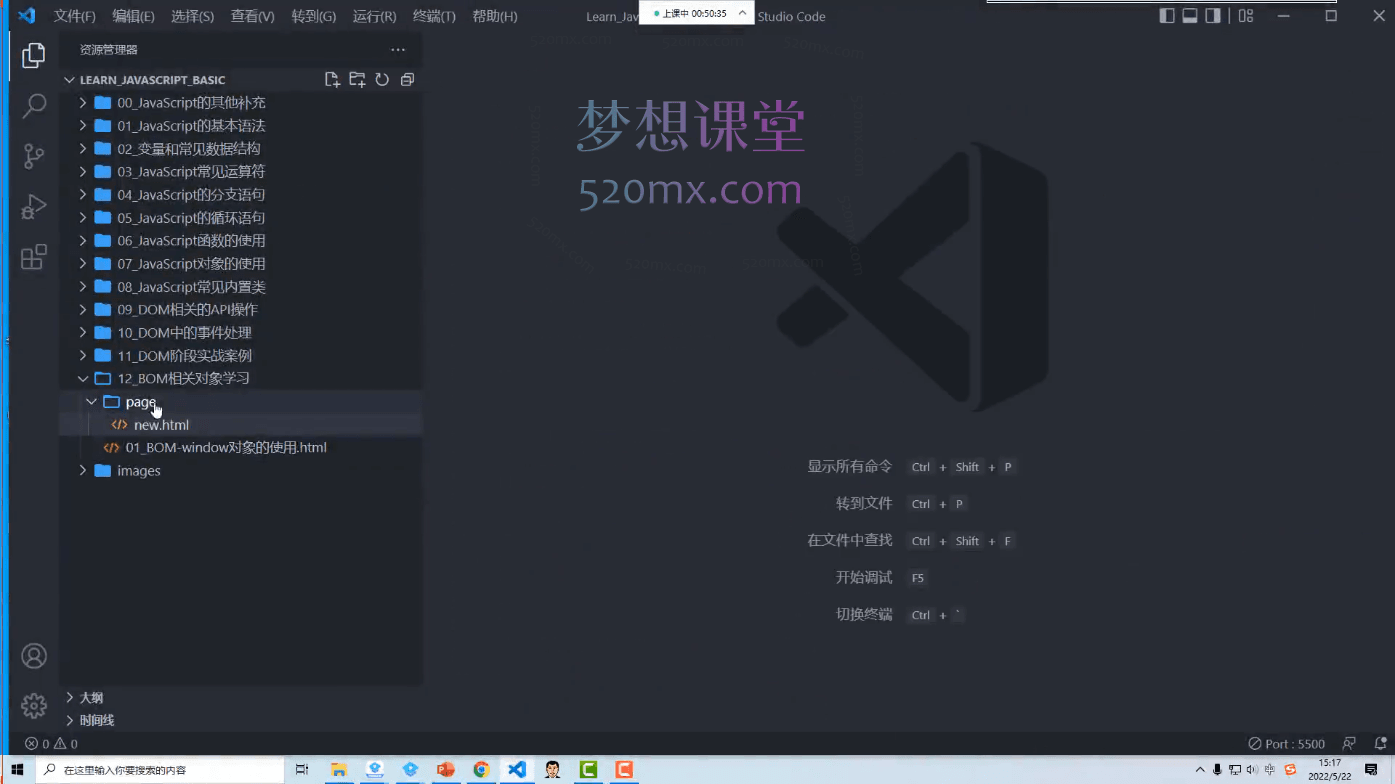1395x784 pixels.
Task: Click the taskbar search box
Action: tap(161, 770)
